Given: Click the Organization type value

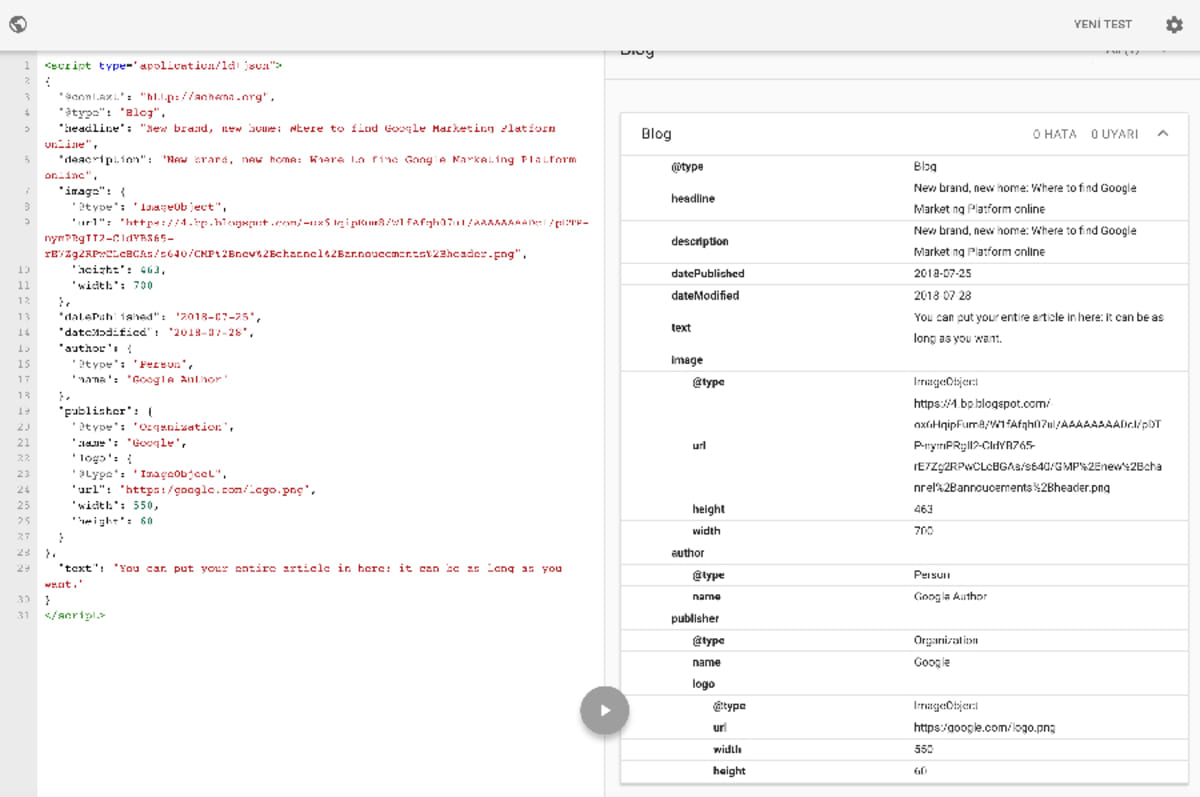Looking at the screenshot, I should (x=946, y=640).
